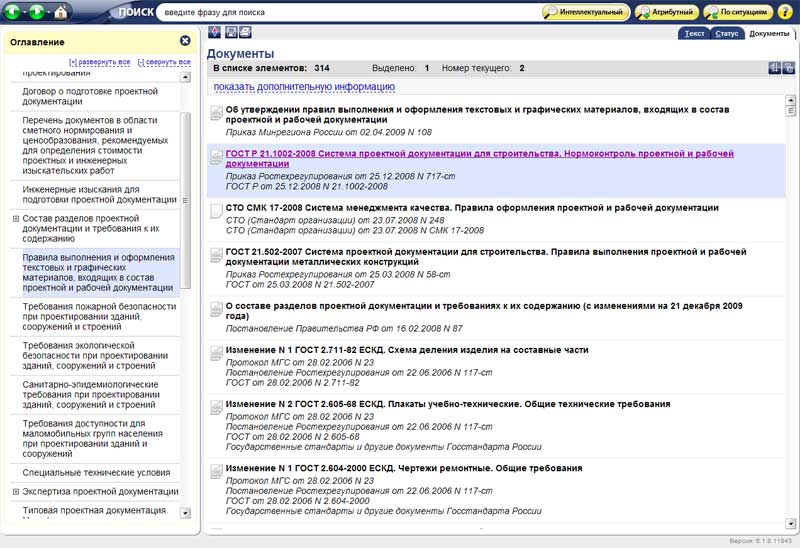This screenshot has width=800, height=548.
Task: Switch to the Статус tab
Action: tap(727, 34)
